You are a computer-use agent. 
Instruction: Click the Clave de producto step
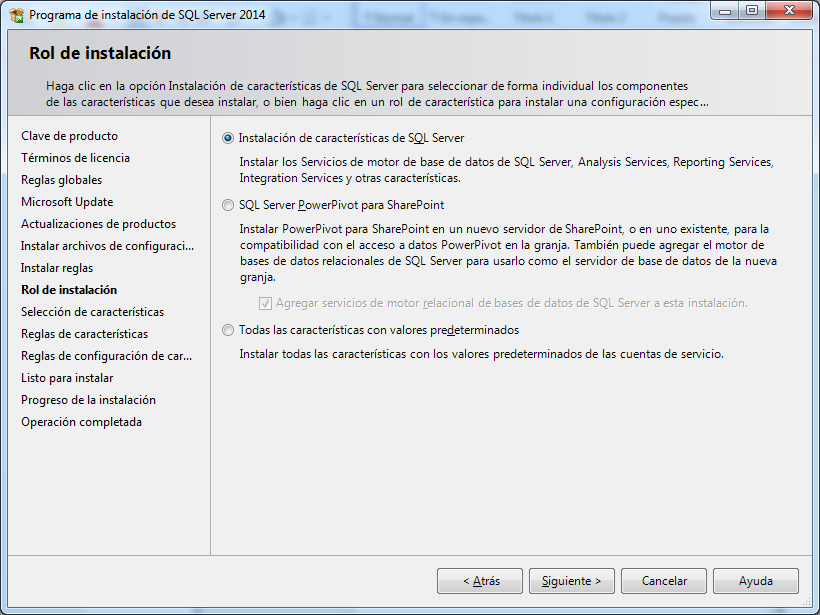pyautogui.click(x=70, y=136)
